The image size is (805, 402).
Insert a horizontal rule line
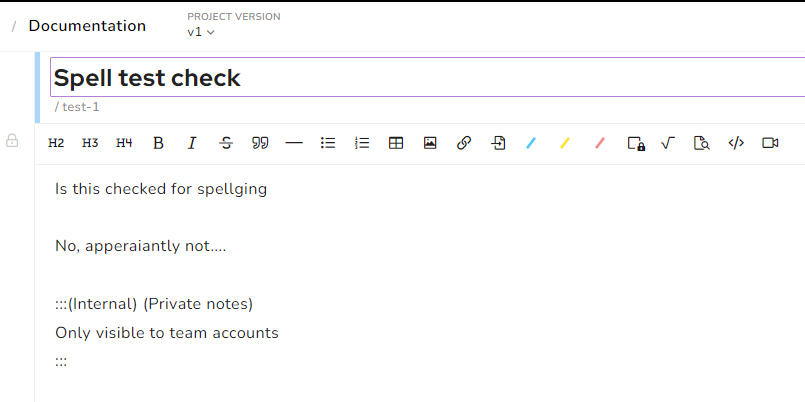[294, 143]
